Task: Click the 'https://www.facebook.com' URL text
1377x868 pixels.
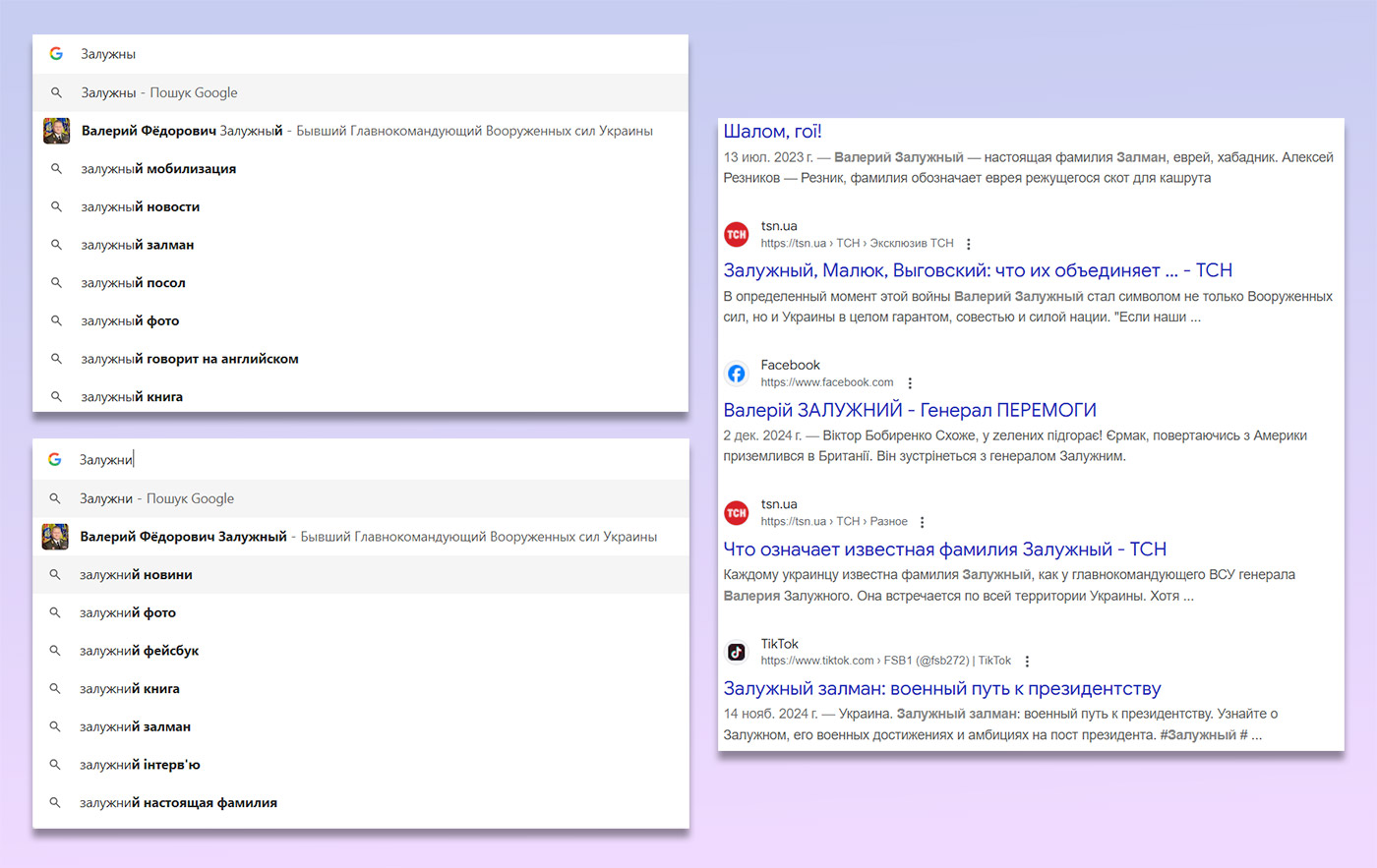Action: click(x=827, y=382)
